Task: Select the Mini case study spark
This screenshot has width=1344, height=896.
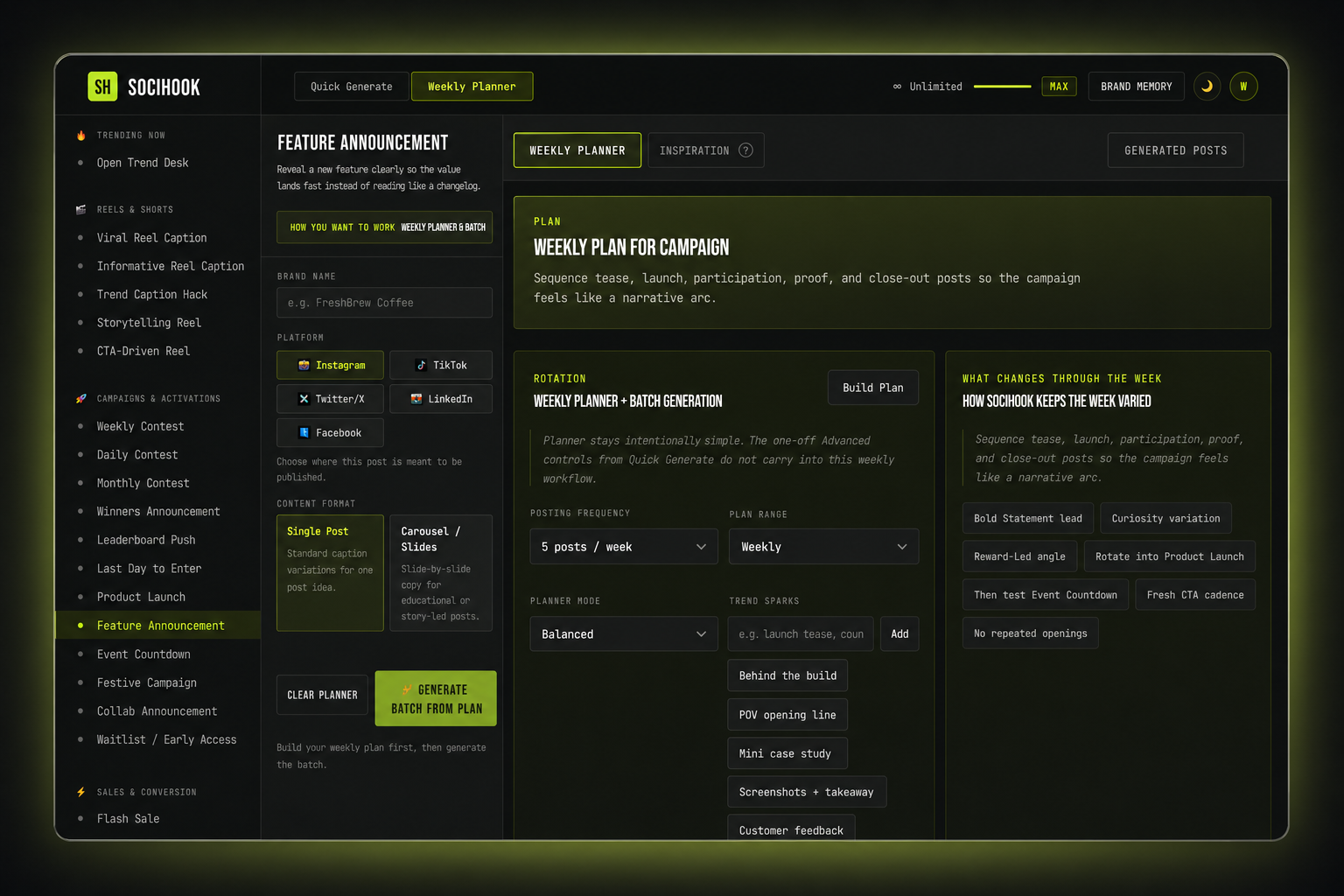Action: pyautogui.click(x=787, y=753)
